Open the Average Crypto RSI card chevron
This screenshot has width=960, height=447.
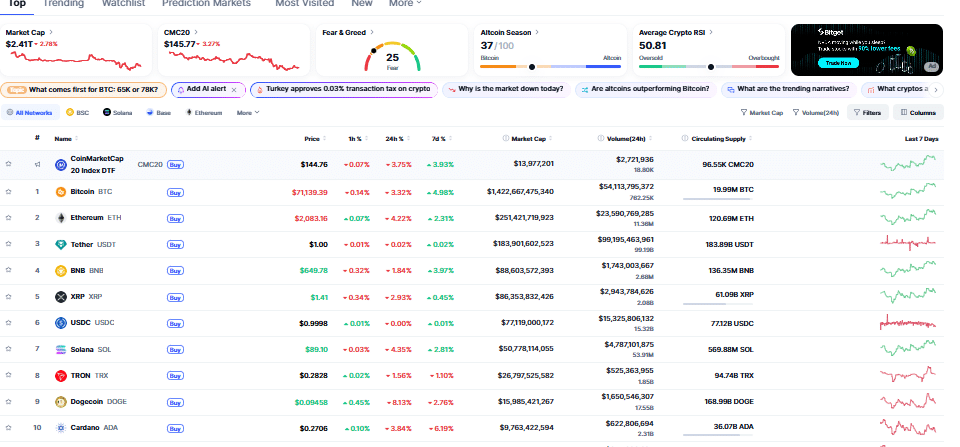tap(711, 32)
